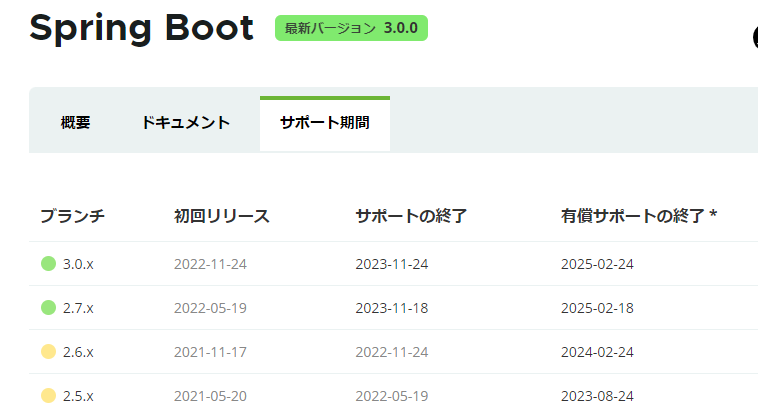Click the yellow status dot for 2.5.x
The height and width of the screenshot is (405, 758).
click(48, 396)
